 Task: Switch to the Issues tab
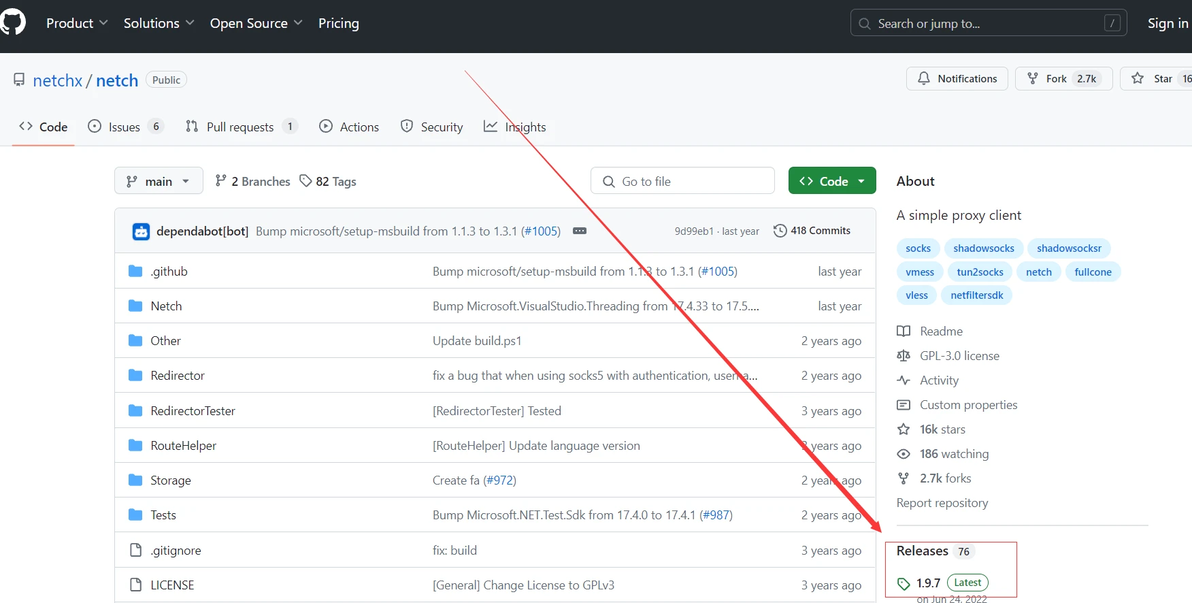tap(125, 127)
